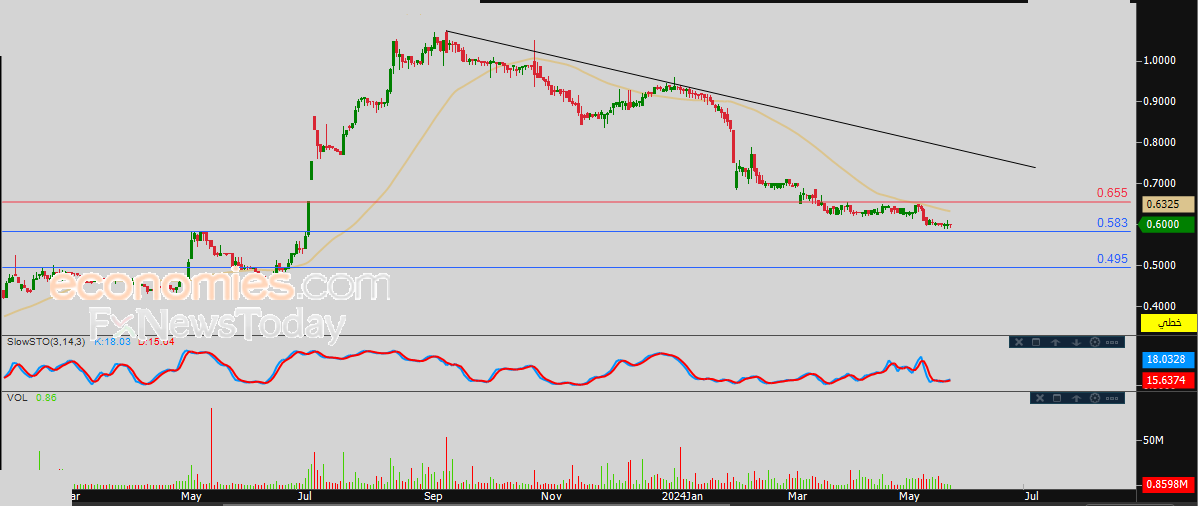This screenshot has width=1198, height=506.
Task: Click the 0.495 support level label
Action: [x=1113, y=259]
